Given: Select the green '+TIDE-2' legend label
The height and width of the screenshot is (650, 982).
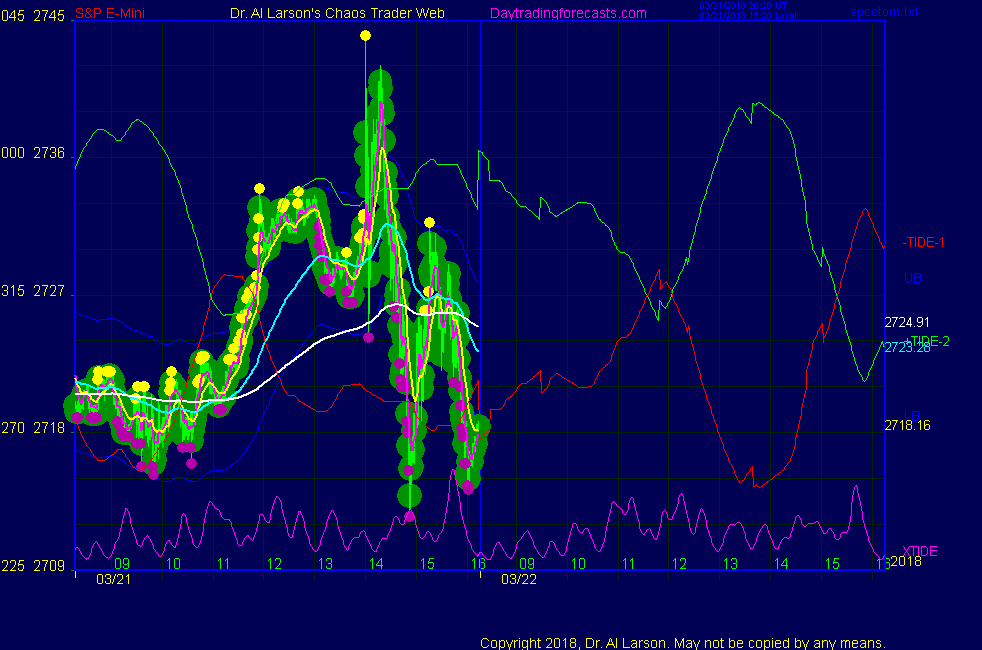Looking at the screenshot, I should tap(928, 341).
